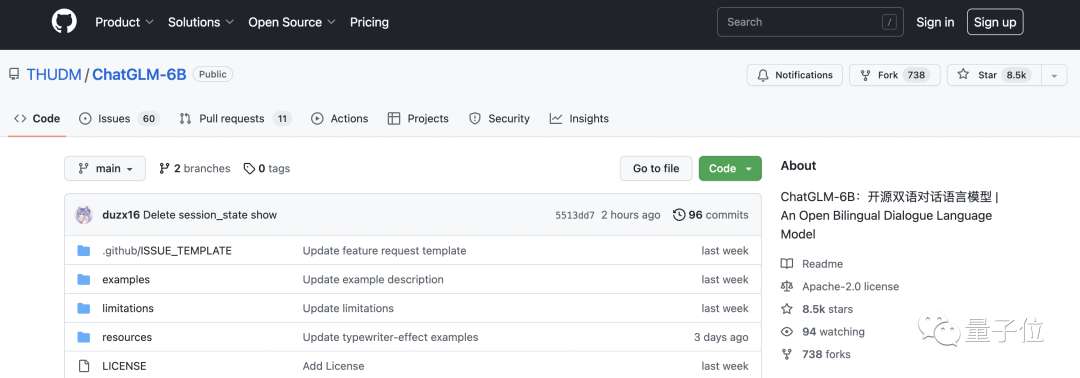View the 0 tags link
This screenshot has height=378, width=1080.
click(x=267, y=168)
